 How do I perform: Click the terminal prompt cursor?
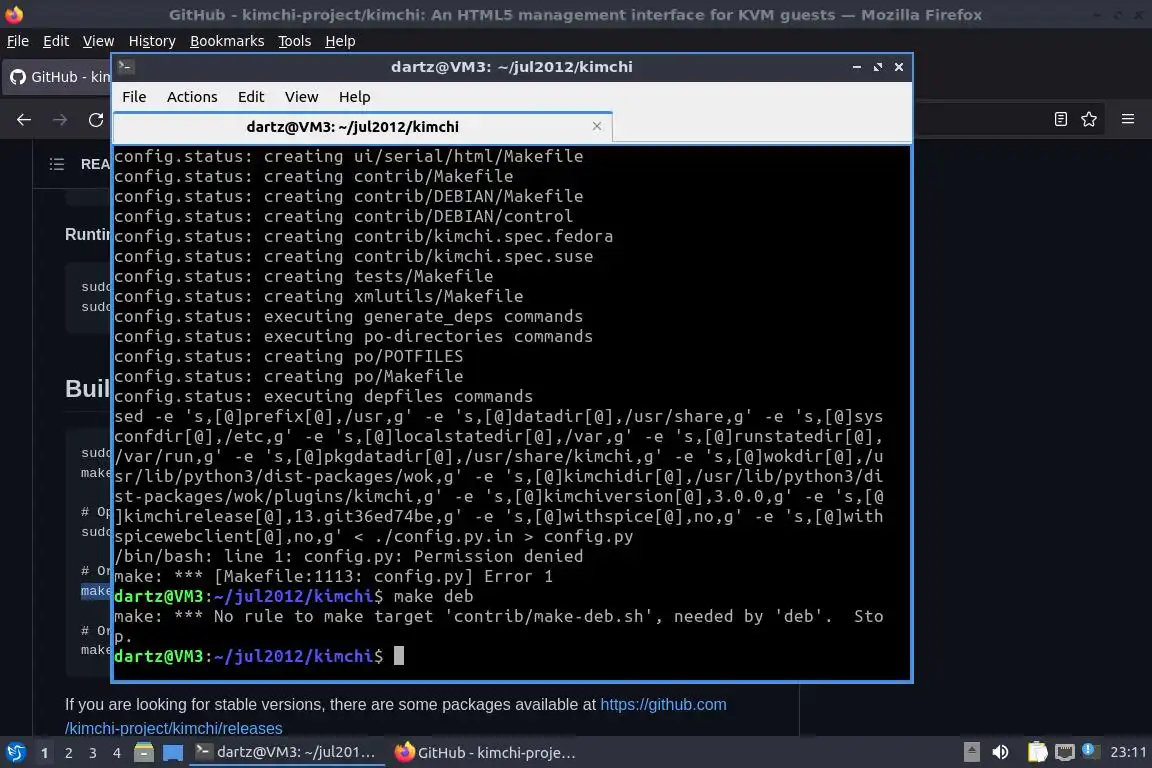(399, 656)
